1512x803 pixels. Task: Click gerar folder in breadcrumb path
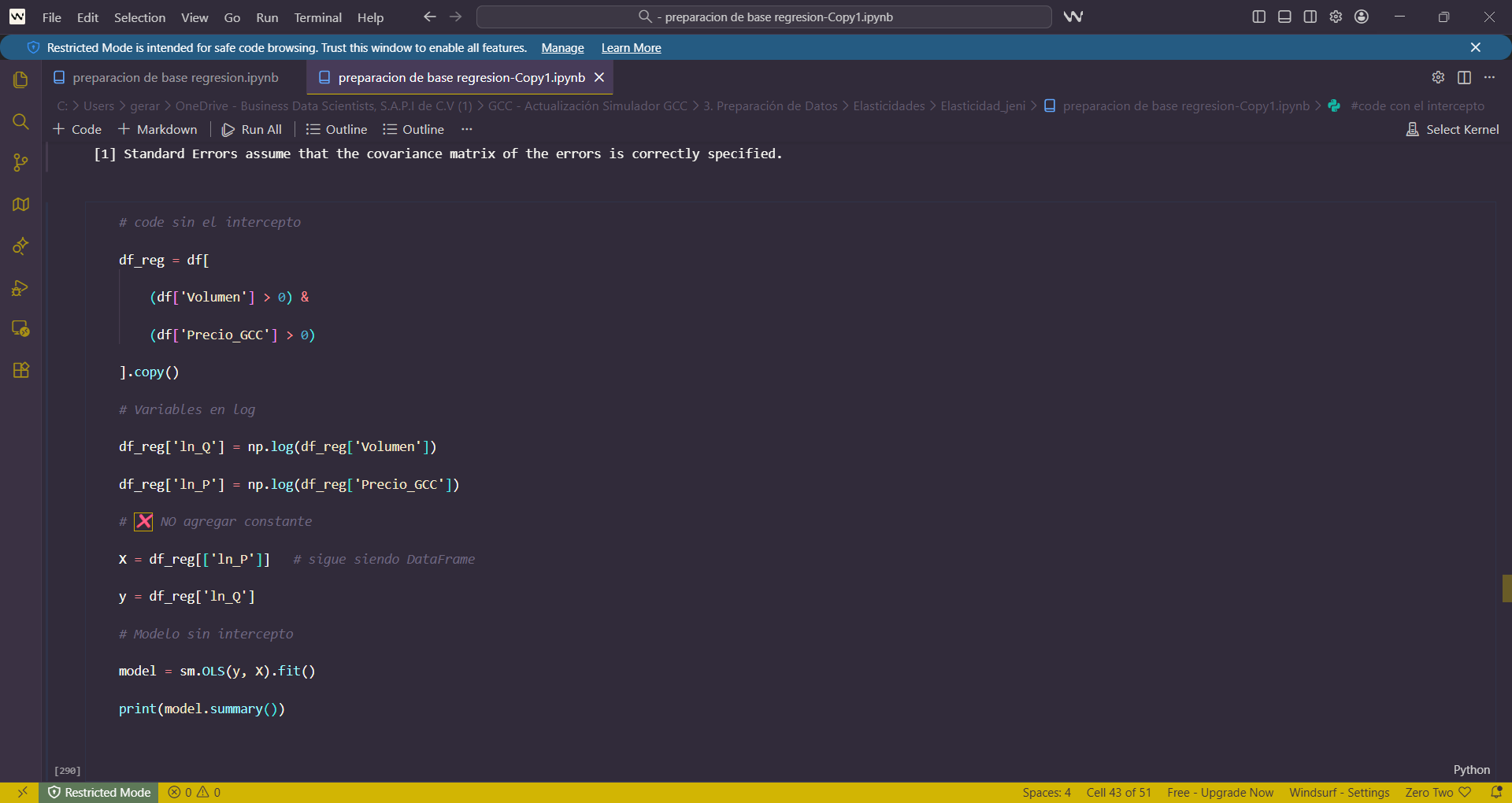pyautogui.click(x=145, y=105)
